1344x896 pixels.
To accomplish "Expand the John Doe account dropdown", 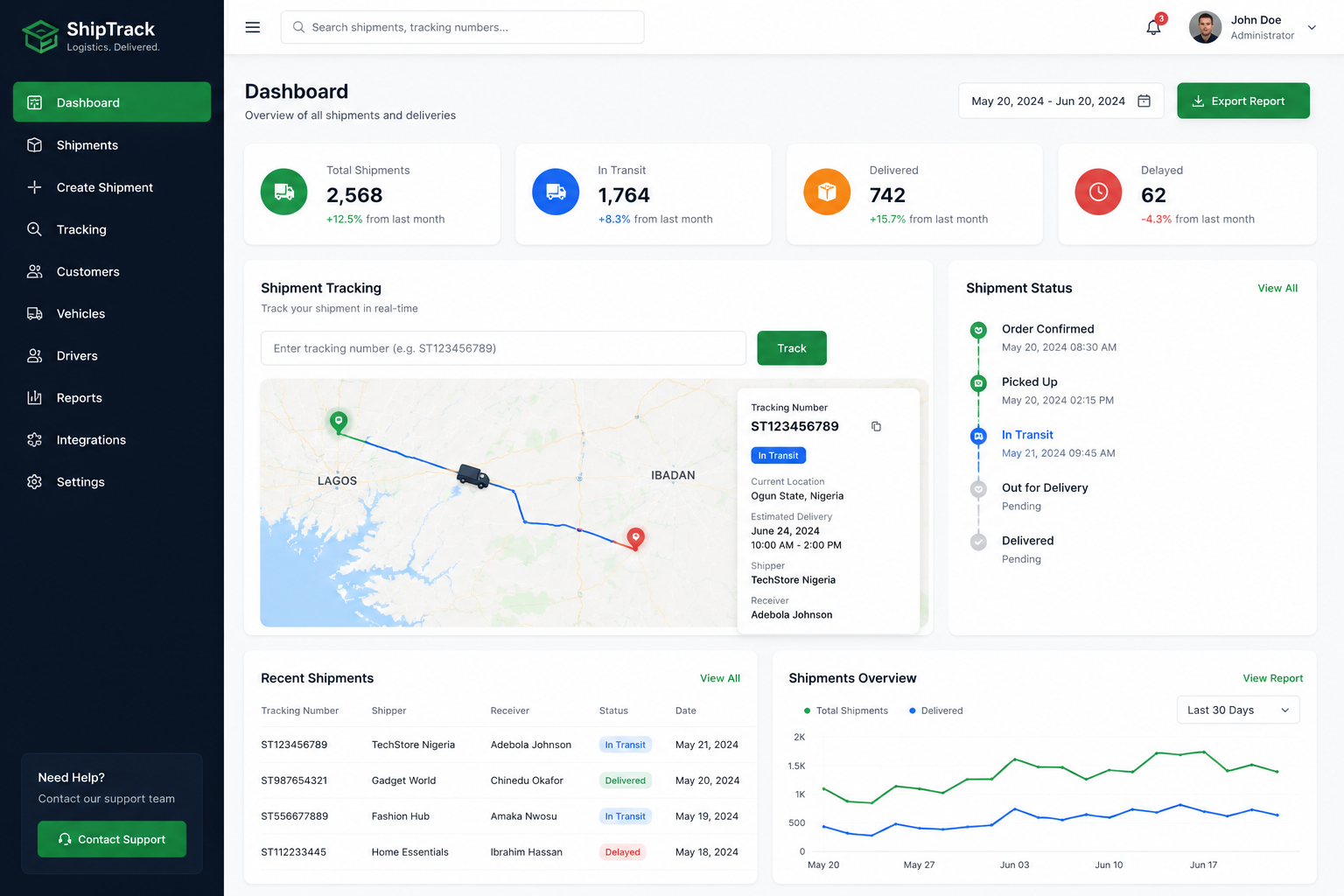I will pyautogui.click(x=1312, y=27).
